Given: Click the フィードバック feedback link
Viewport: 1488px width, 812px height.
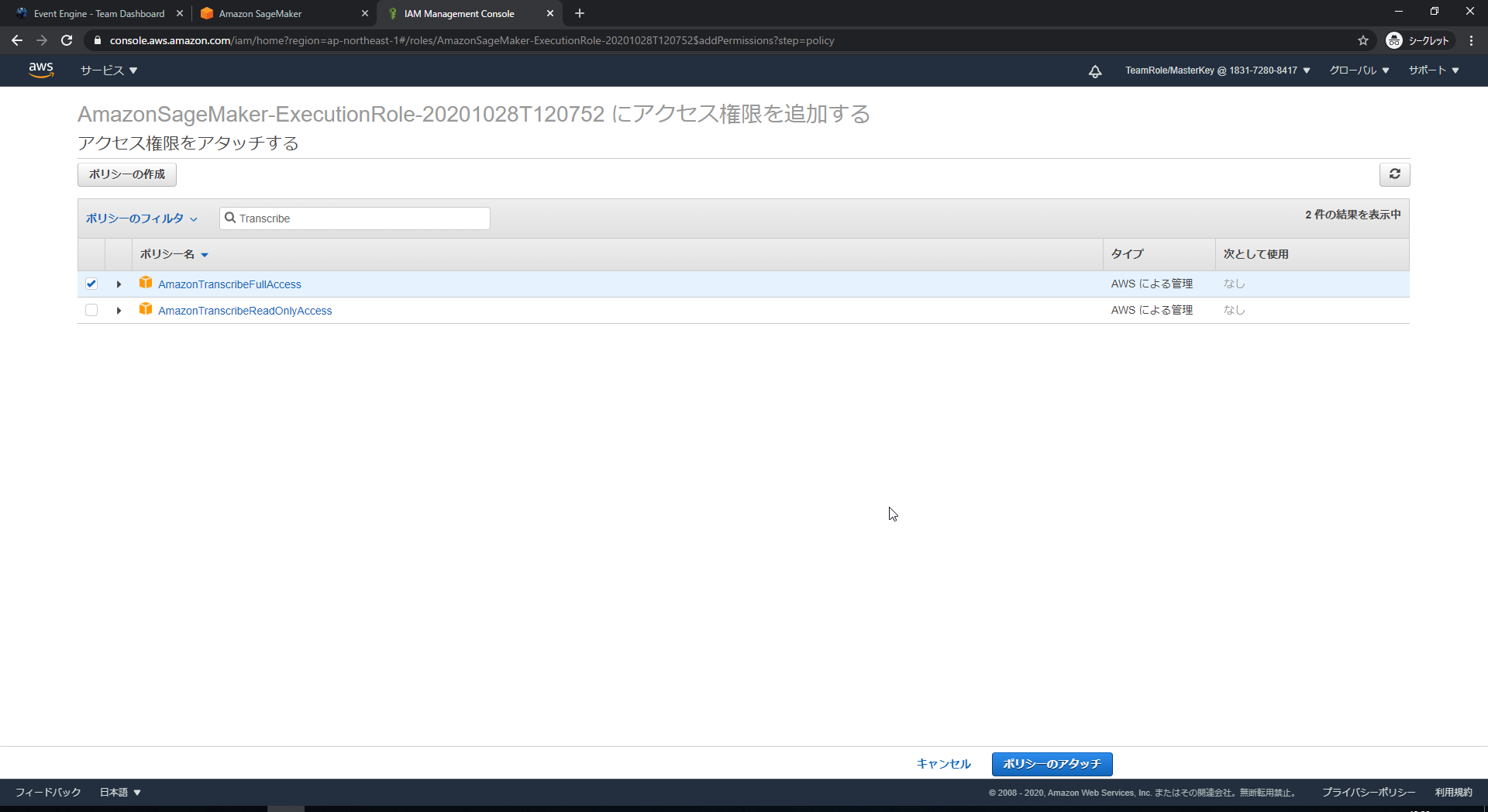Looking at the screenshot, I should coord(48,792).
